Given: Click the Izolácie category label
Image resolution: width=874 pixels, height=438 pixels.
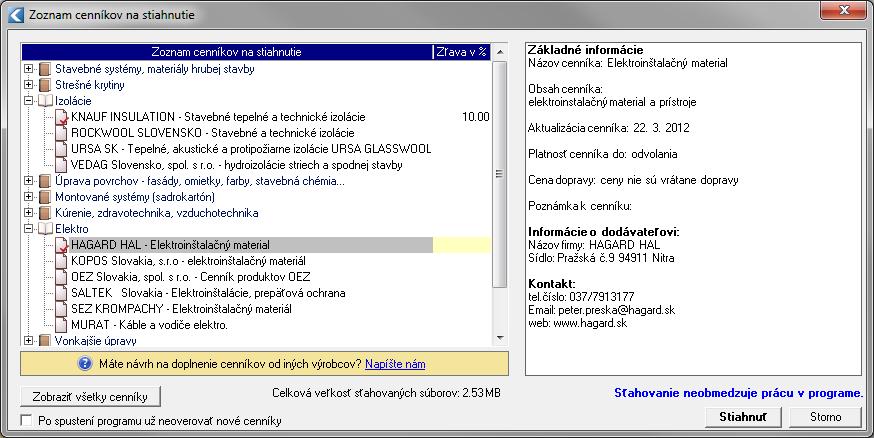Looking at the screenshot, I should (73, 101).
